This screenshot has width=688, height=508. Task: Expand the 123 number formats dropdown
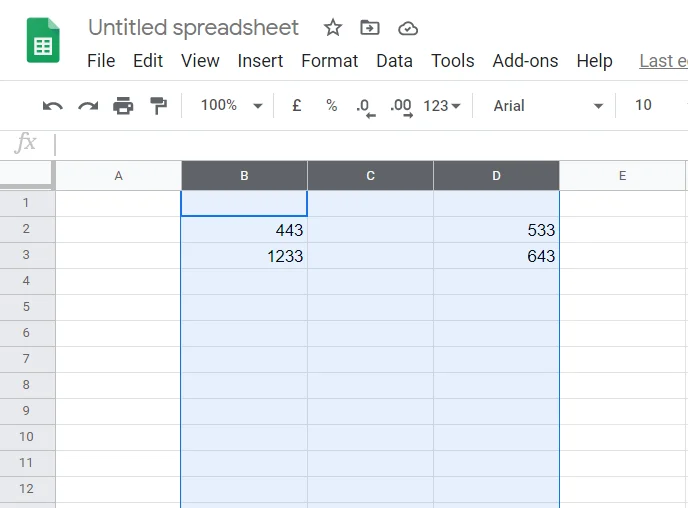(x=442, y=105)
